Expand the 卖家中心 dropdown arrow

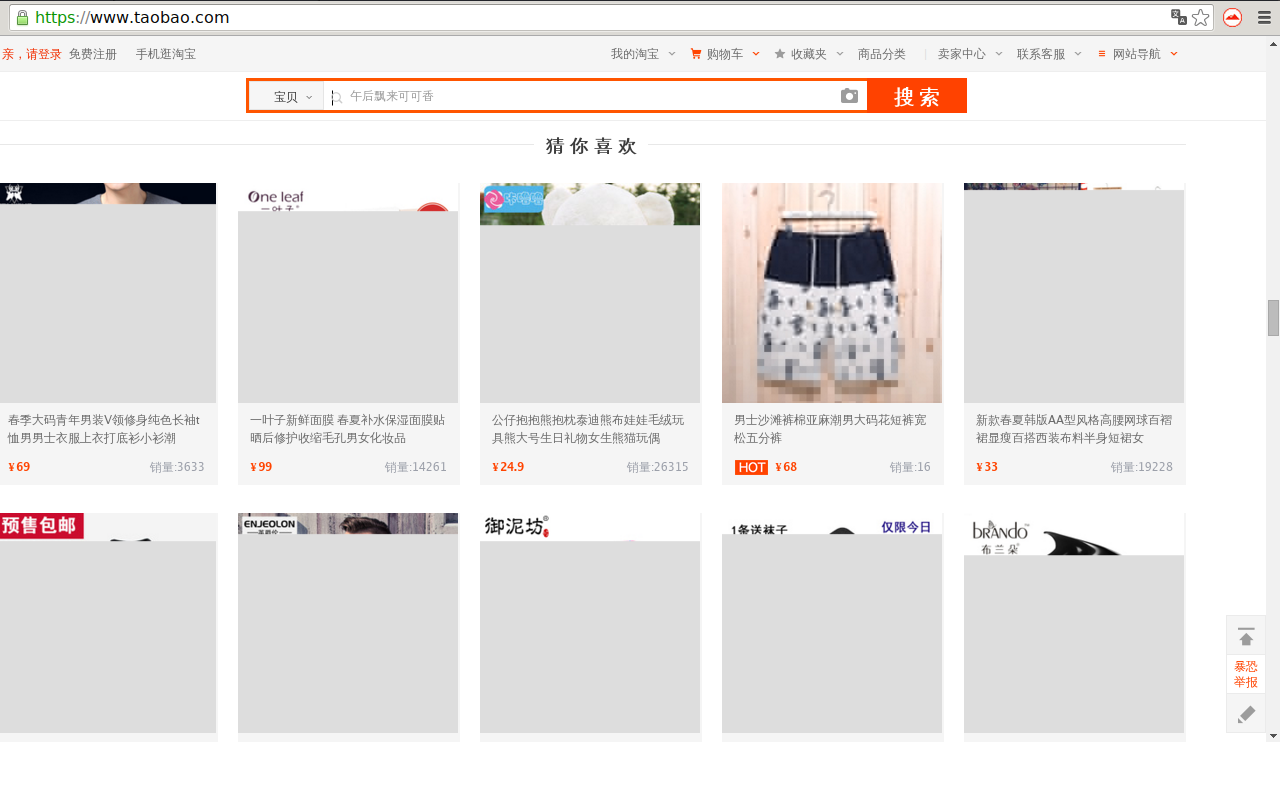click(x=999, y=54)
